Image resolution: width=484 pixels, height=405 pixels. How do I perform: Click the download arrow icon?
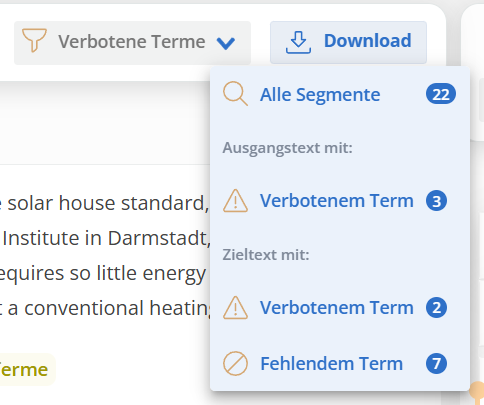coord(298,43)
